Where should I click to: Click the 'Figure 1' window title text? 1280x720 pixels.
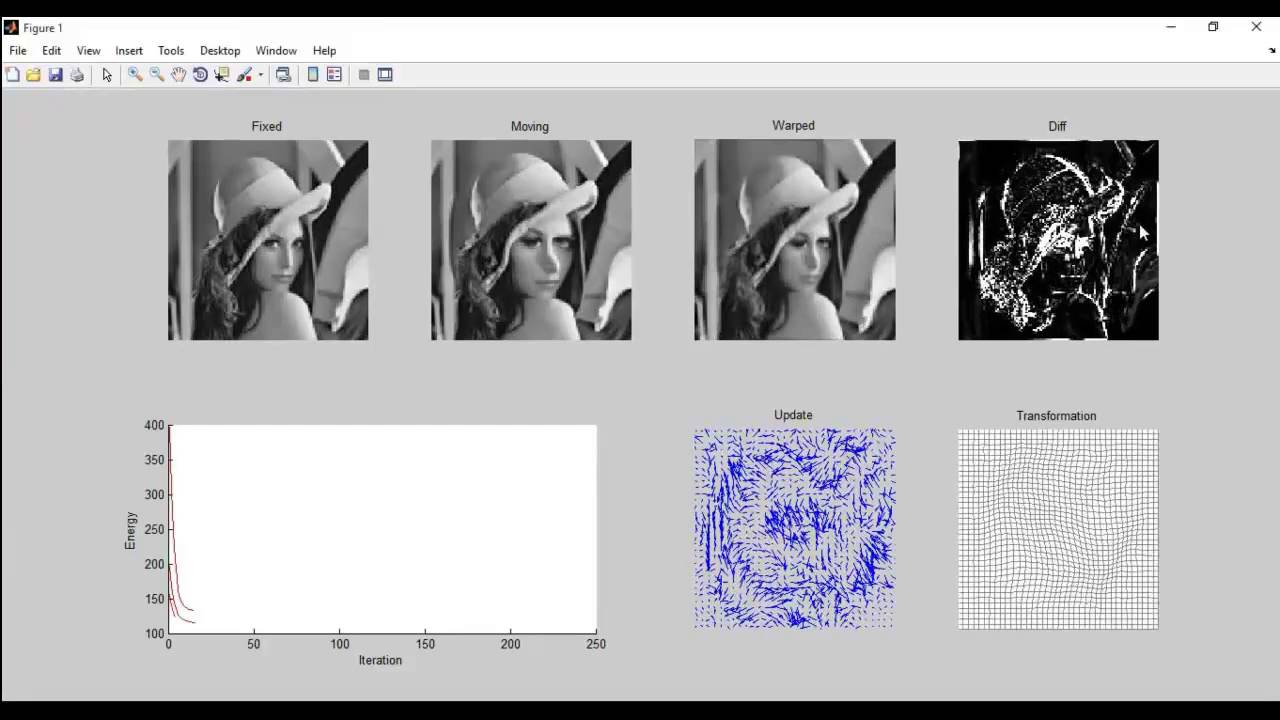coord(43,28)
